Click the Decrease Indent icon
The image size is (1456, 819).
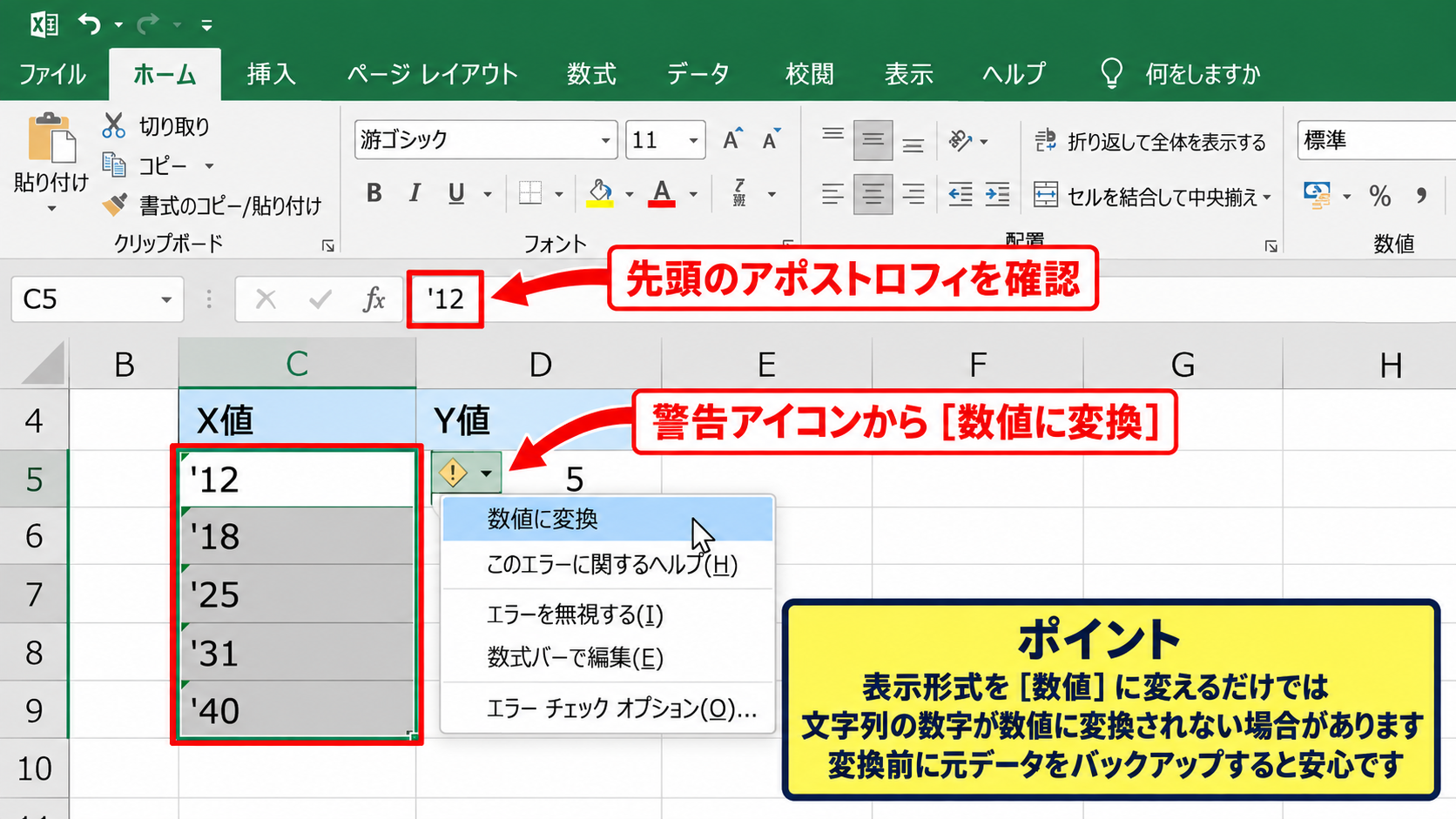960,195
